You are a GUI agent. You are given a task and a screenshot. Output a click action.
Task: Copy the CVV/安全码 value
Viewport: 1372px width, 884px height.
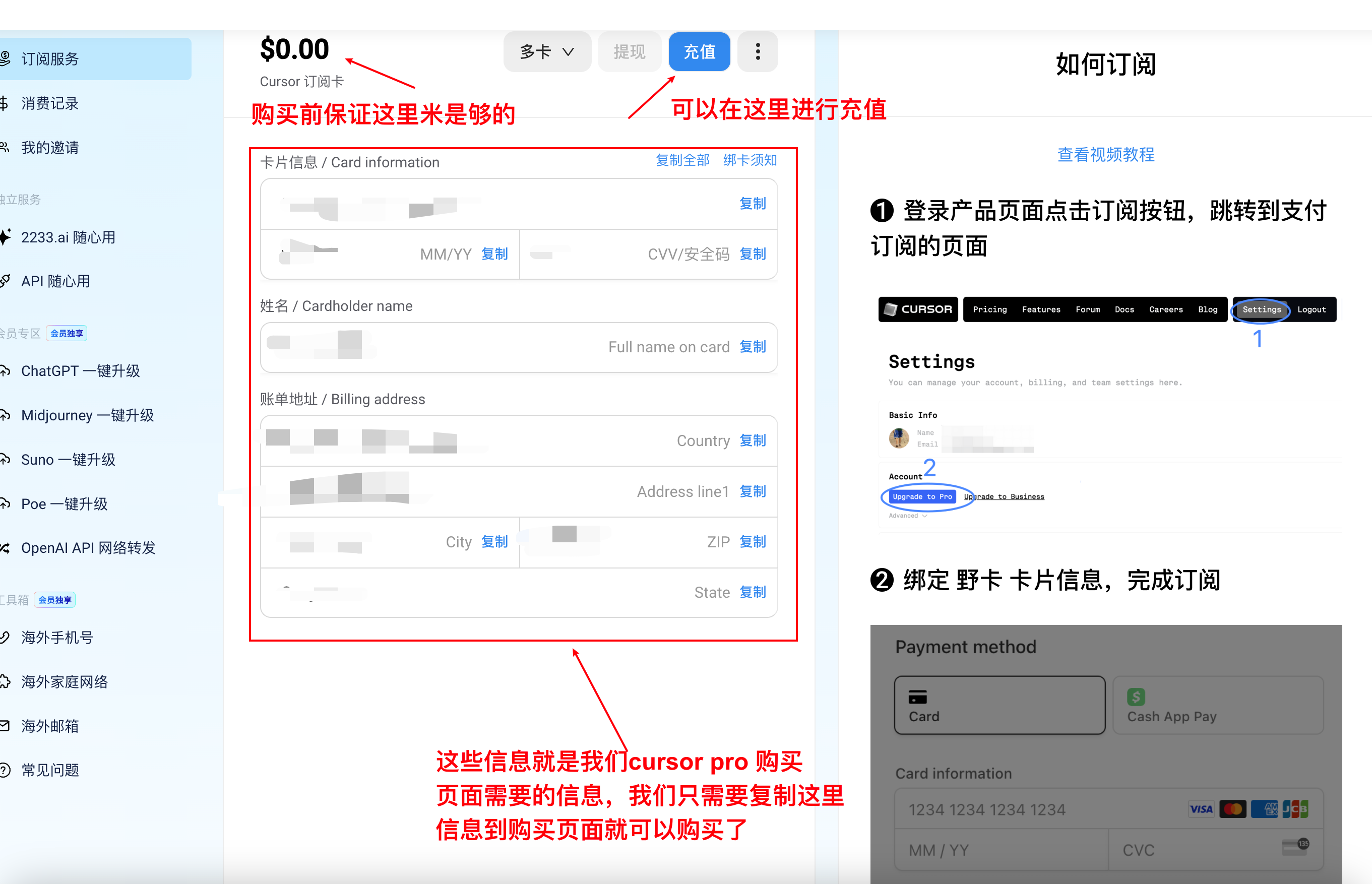click(x=752, y=254)
